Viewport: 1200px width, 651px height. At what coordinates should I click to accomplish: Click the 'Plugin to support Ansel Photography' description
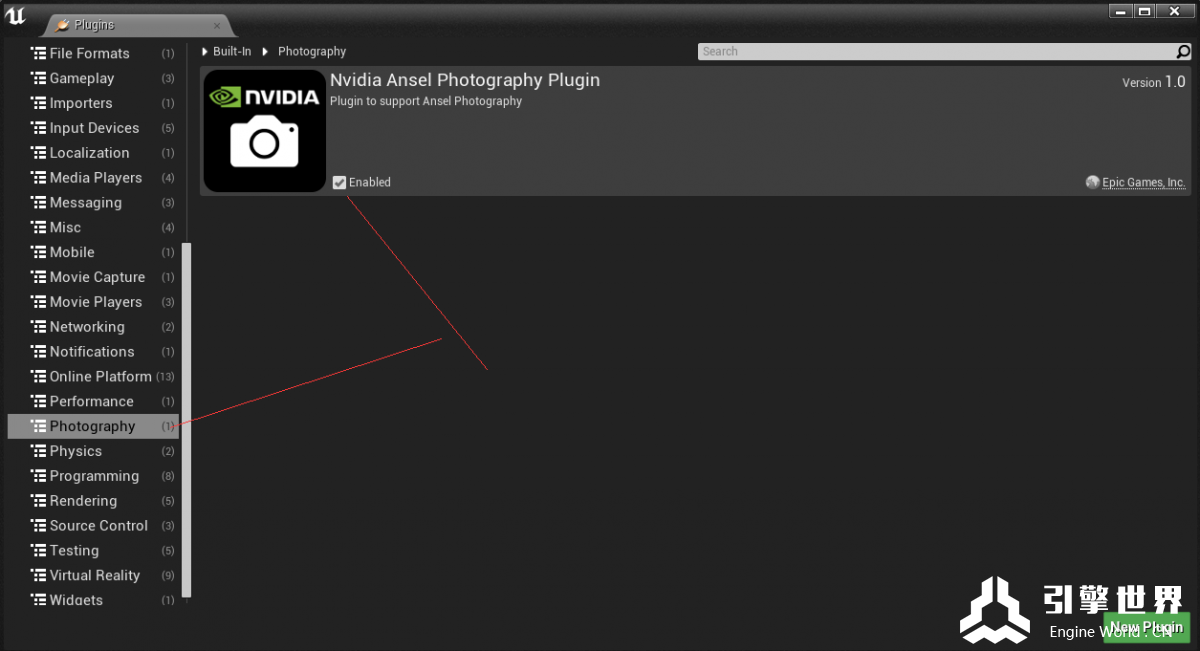point(426,101)
